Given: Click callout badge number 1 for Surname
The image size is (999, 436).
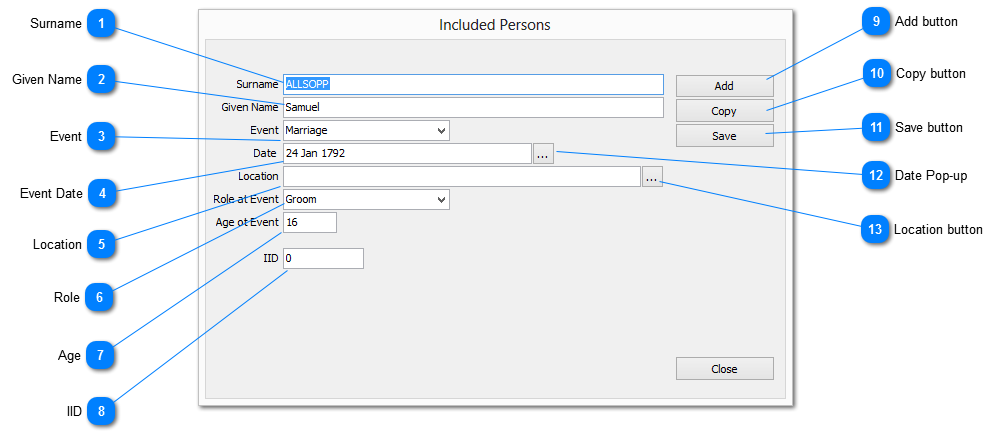Looking at the screenshot, I should click(101, 24).
